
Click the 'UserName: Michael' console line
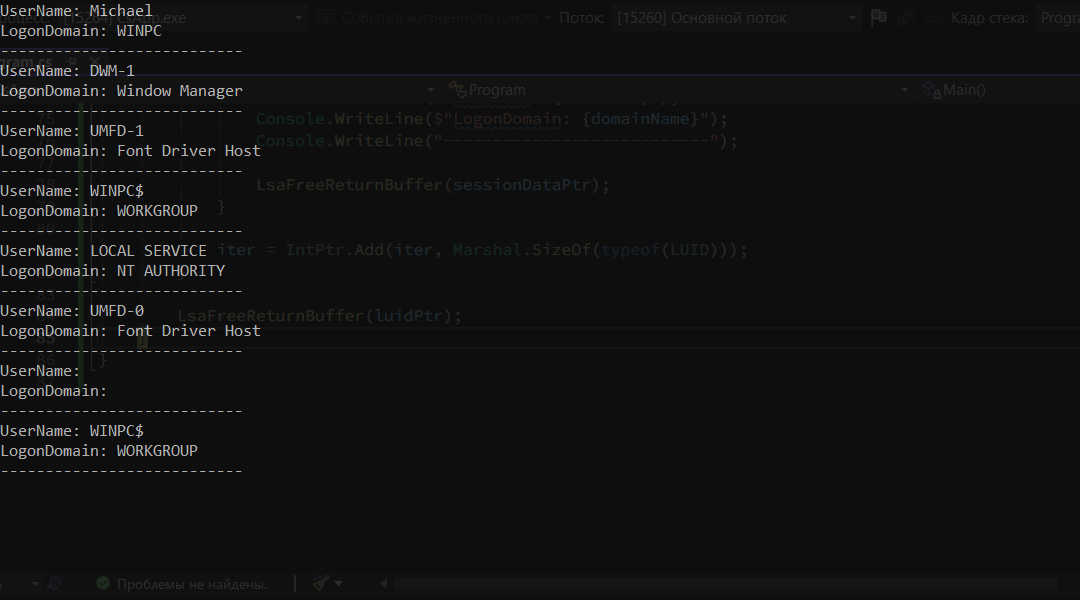click(x=76, y=11)
